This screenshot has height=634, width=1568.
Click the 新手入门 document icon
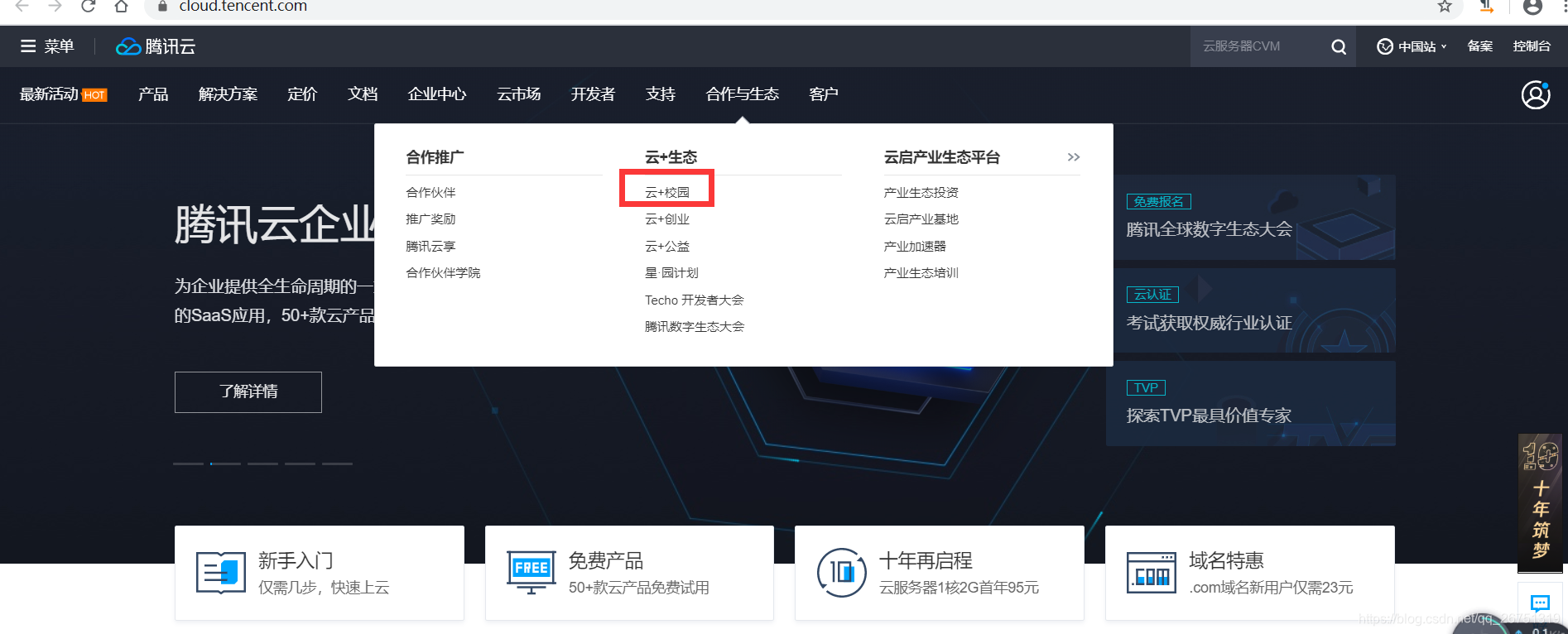coord(221,573)
